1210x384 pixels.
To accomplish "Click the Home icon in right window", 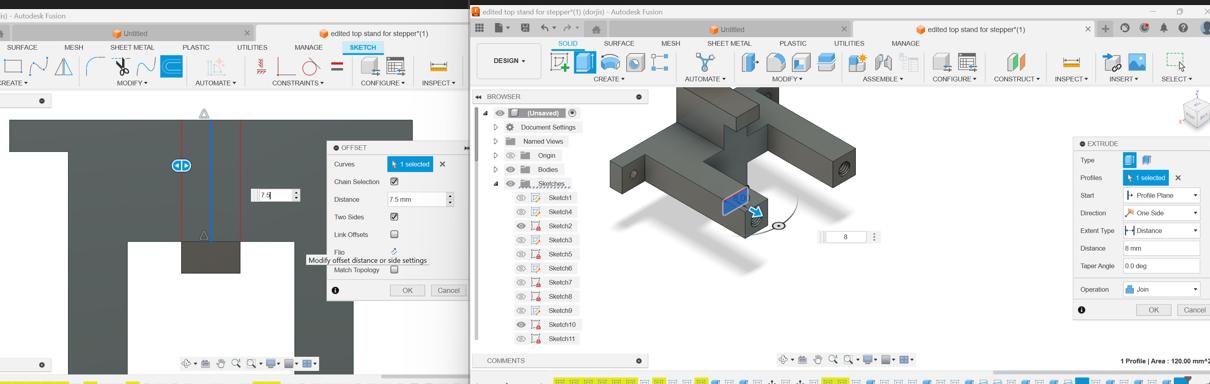I will (x=596, y=29).
